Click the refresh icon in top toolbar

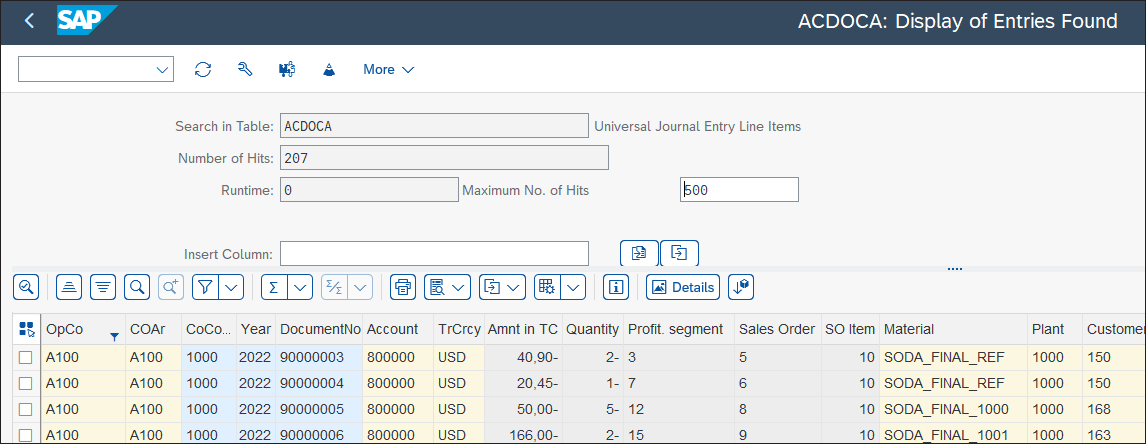point(202,69)
